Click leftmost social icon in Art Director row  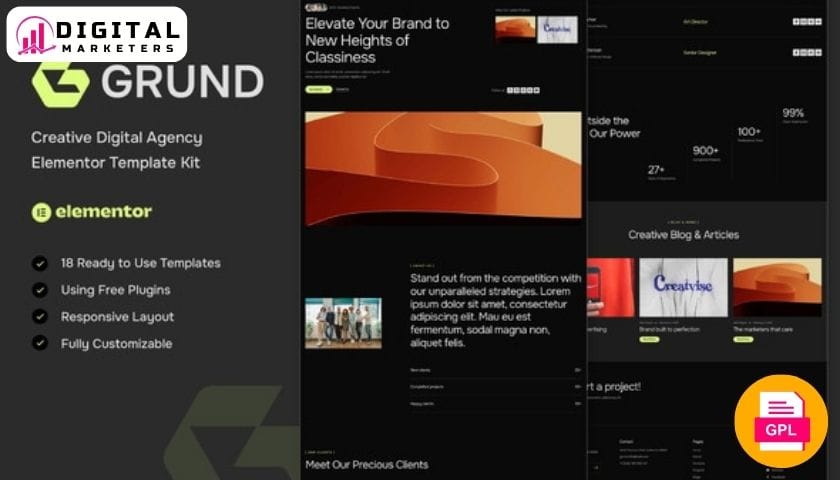[x=796, y=21]
